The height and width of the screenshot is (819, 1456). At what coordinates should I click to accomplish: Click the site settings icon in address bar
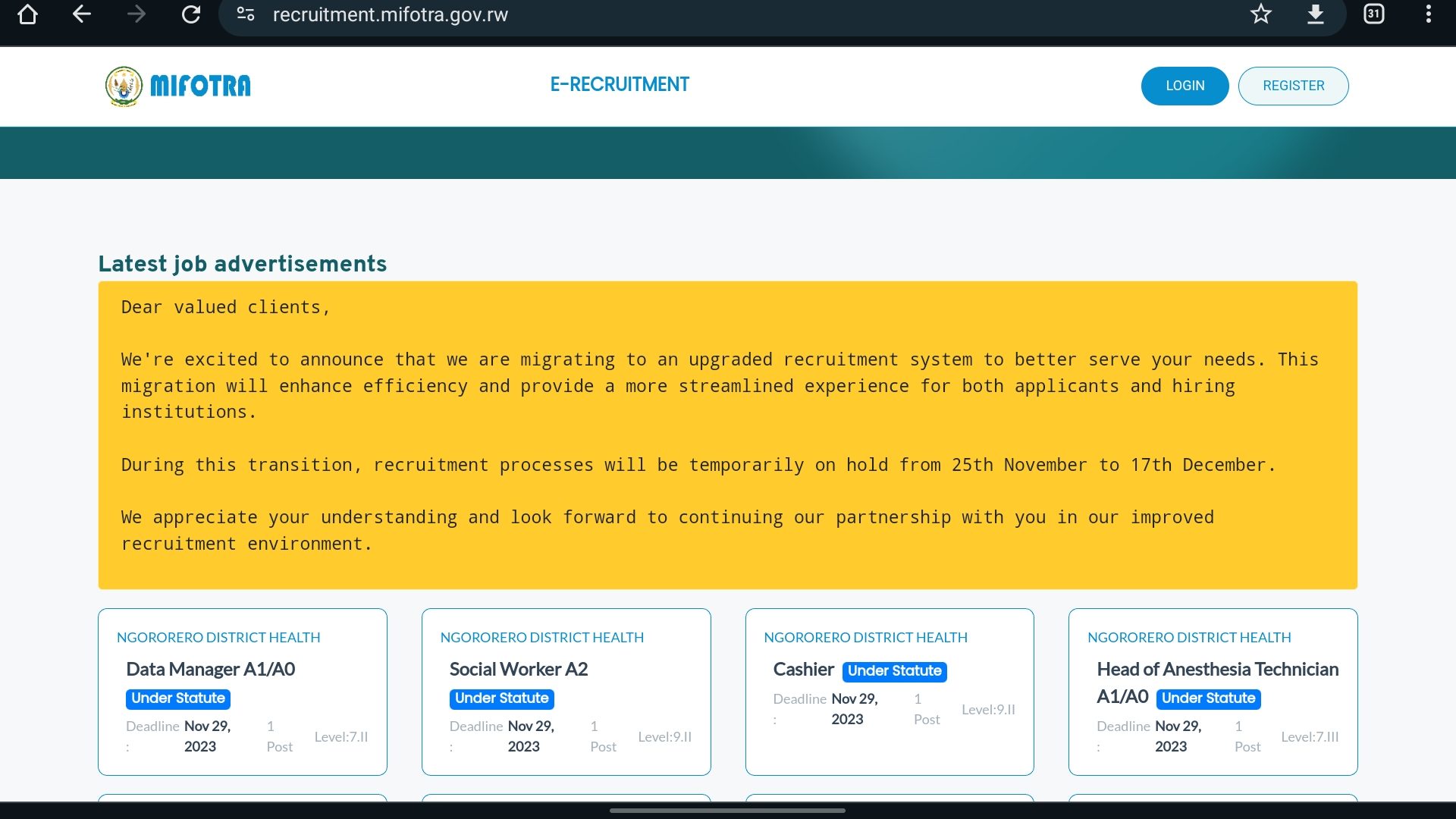pos(245,14)
